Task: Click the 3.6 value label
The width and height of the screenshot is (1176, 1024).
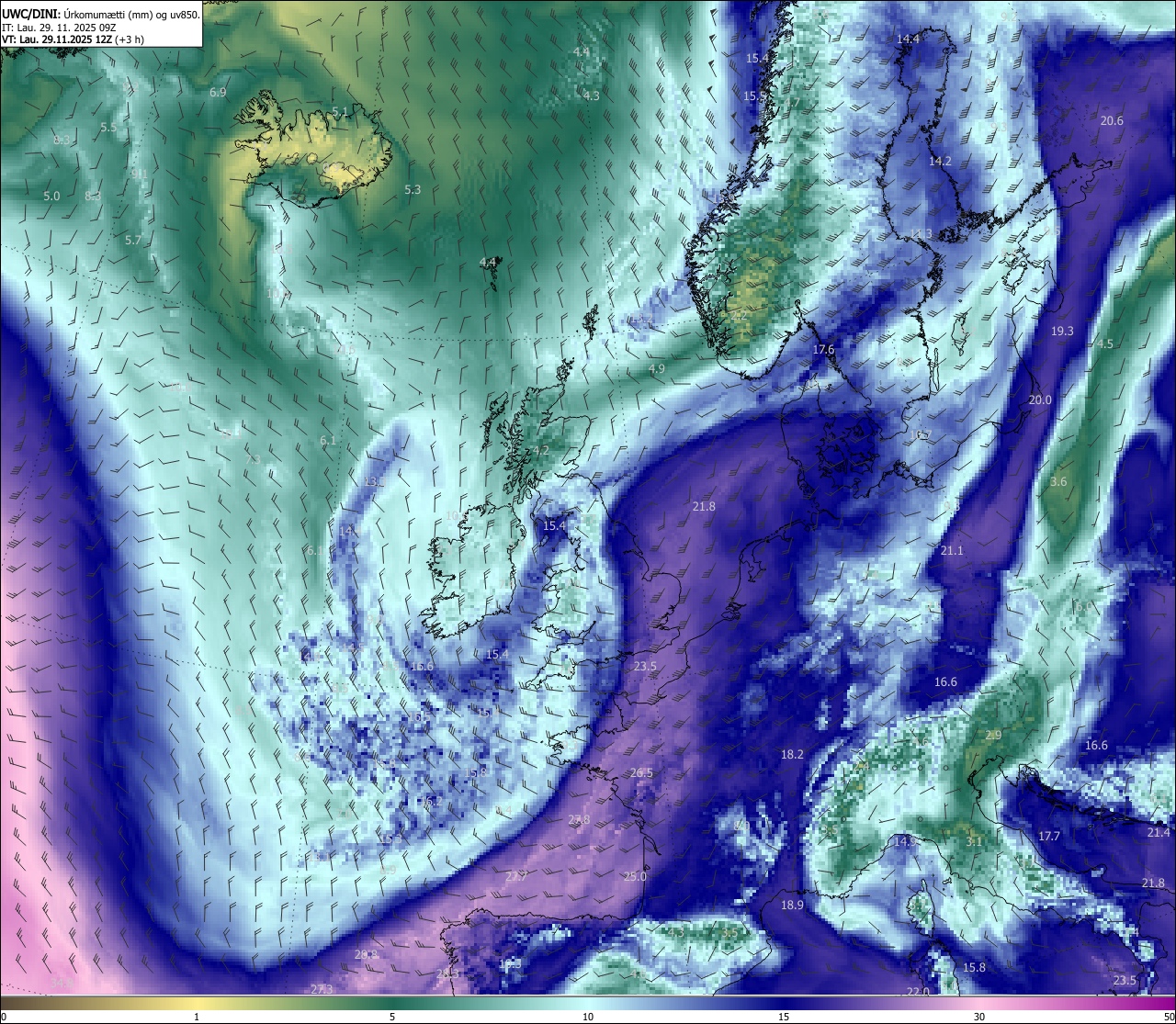Action: pos(1058,482)
